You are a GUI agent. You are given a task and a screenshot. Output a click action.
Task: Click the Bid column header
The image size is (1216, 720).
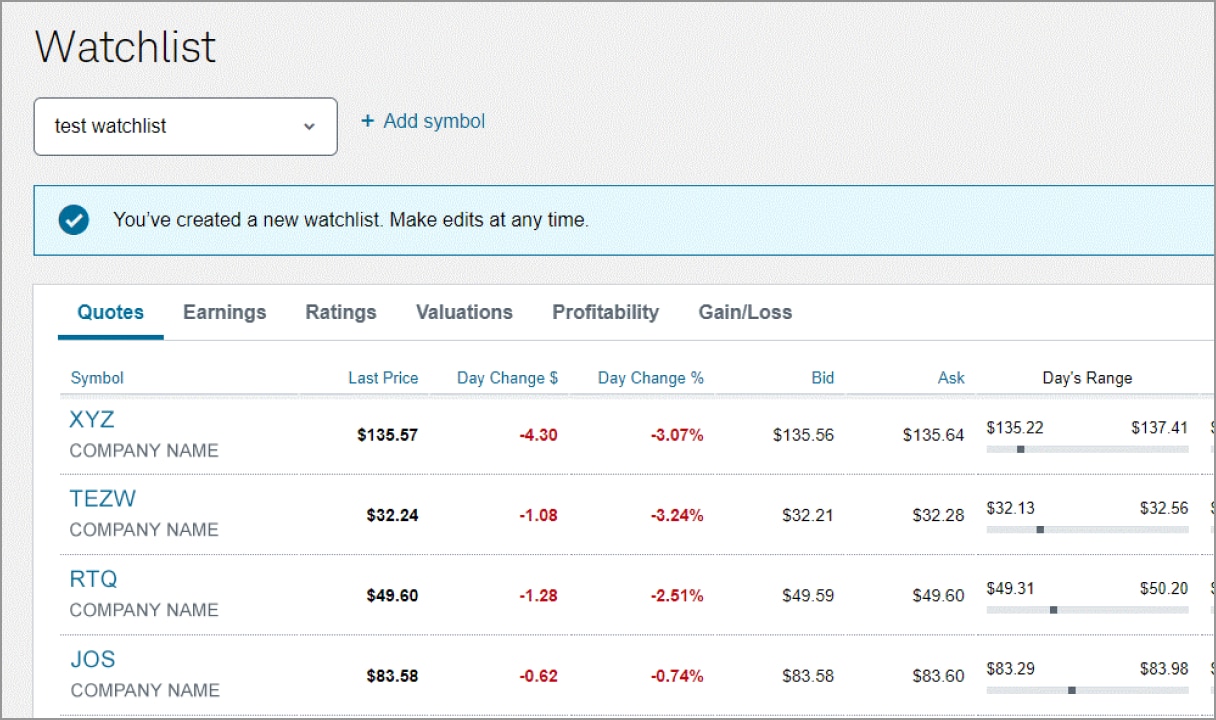pyautogui.click(x=822, y=378)
